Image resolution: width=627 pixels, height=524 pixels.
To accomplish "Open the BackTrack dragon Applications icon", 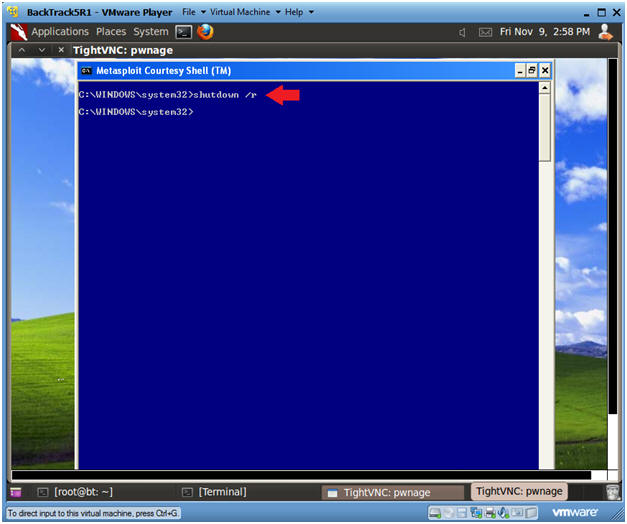I will click(x=18, y=32).
